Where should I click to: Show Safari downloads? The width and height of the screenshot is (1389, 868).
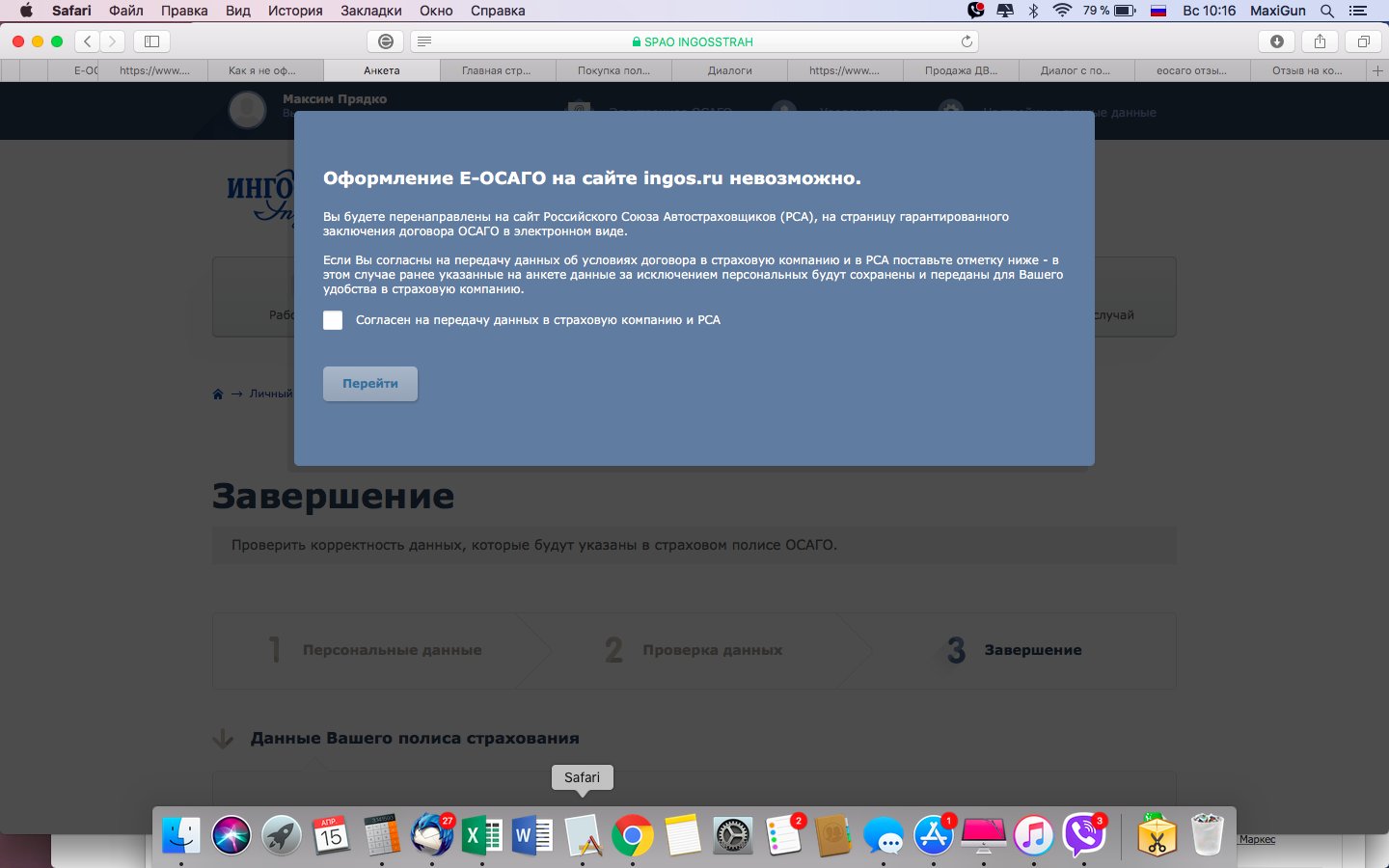1277,41
